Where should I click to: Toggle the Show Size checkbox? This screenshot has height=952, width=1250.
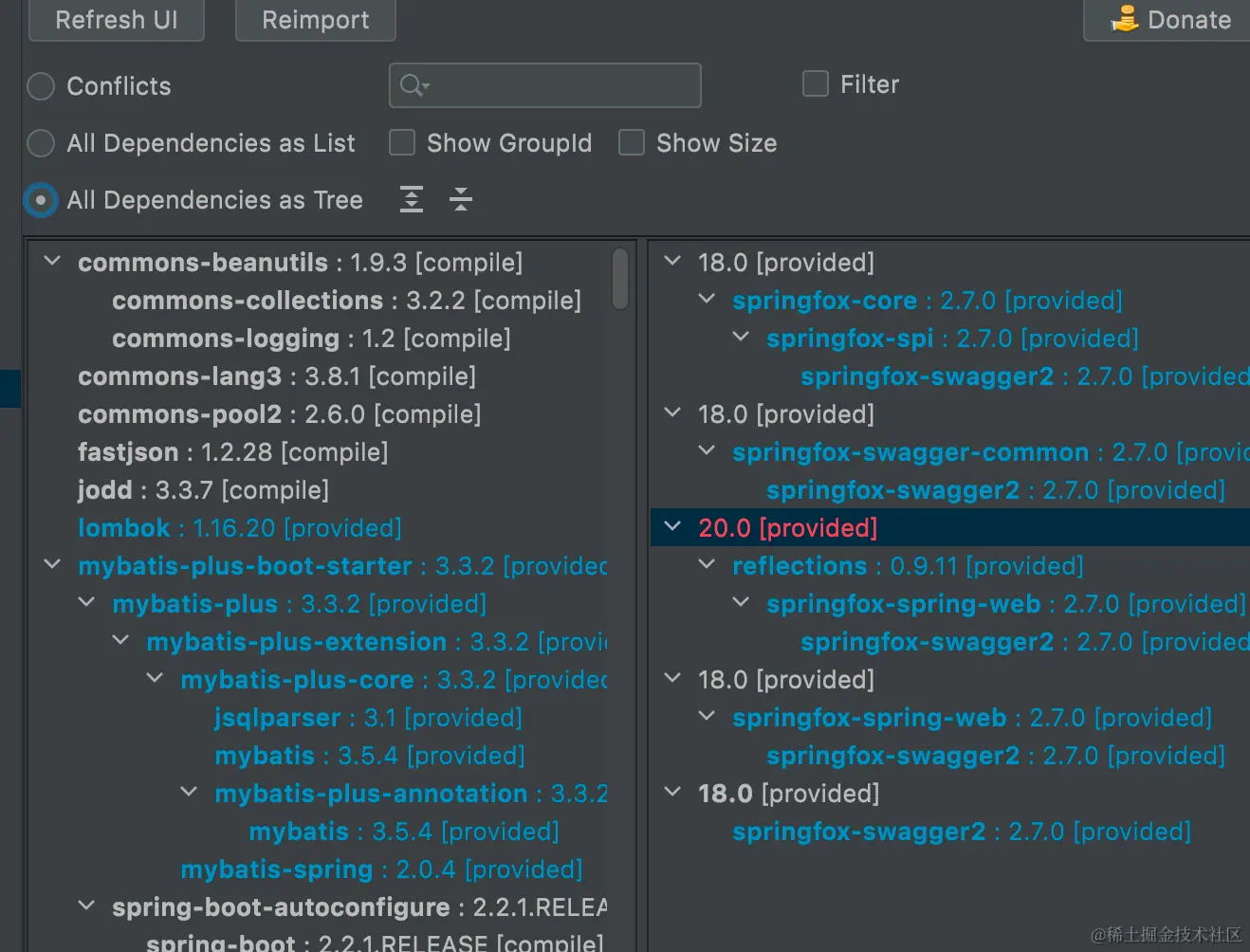pos(632,142)
